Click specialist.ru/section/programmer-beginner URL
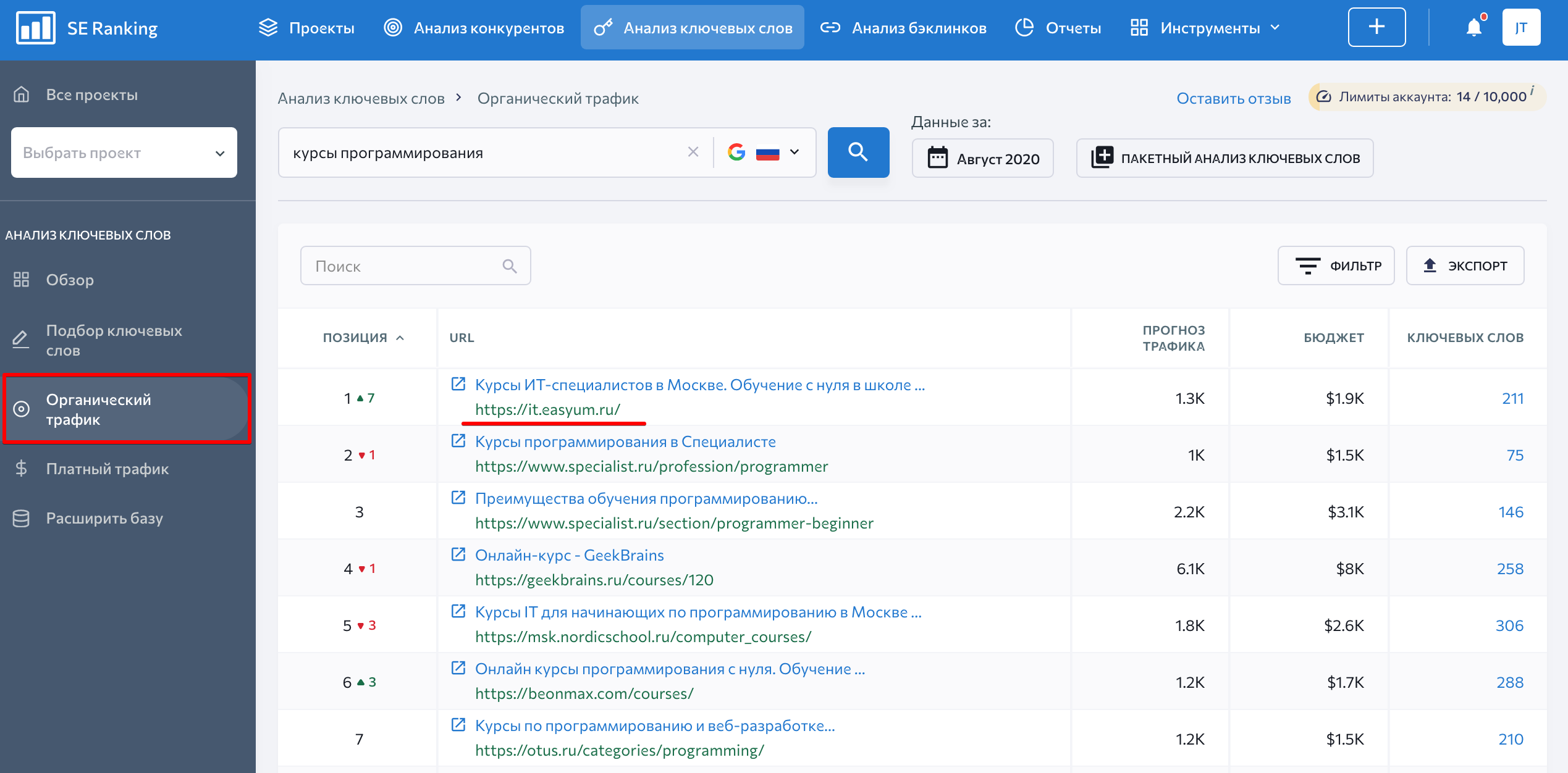The image size is (1568, 773). (674, 523)
